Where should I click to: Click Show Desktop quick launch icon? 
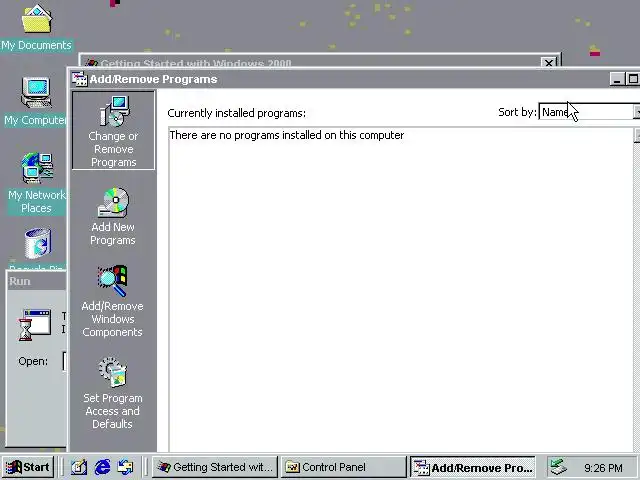[x=79, y=467]
